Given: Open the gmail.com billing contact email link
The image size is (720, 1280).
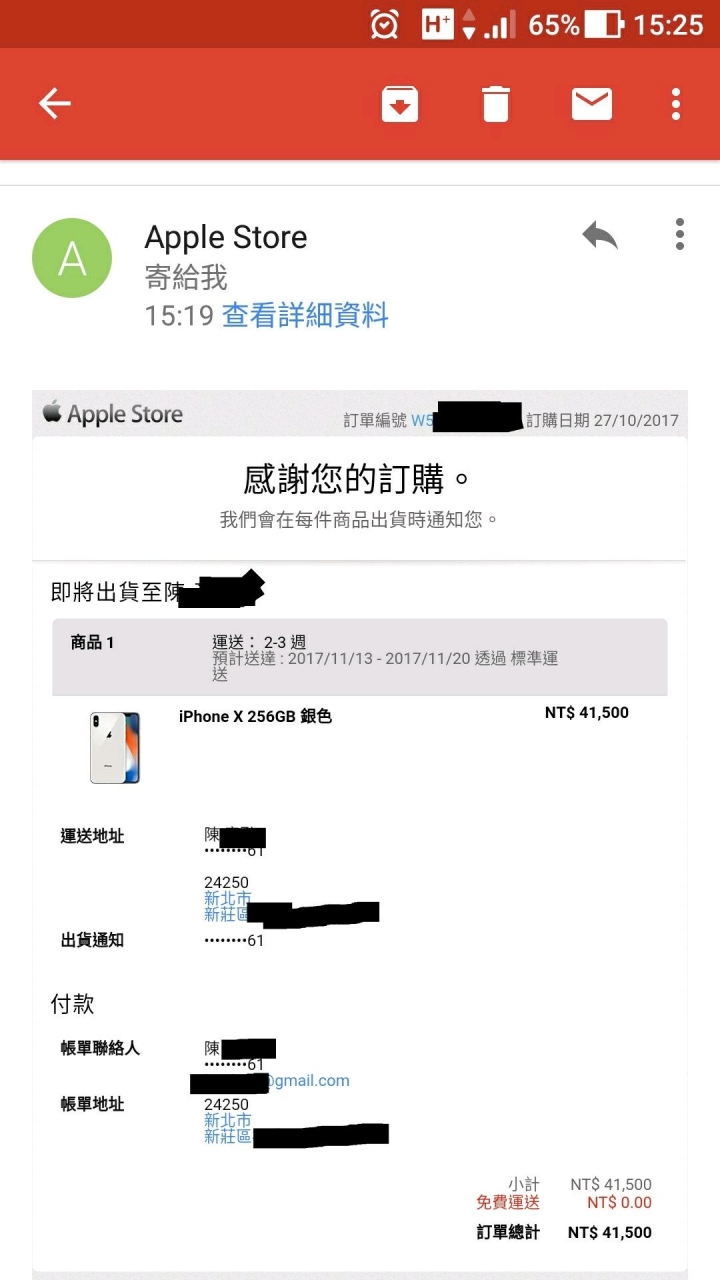Looking at the screenshot, I should click(270, 1081).
